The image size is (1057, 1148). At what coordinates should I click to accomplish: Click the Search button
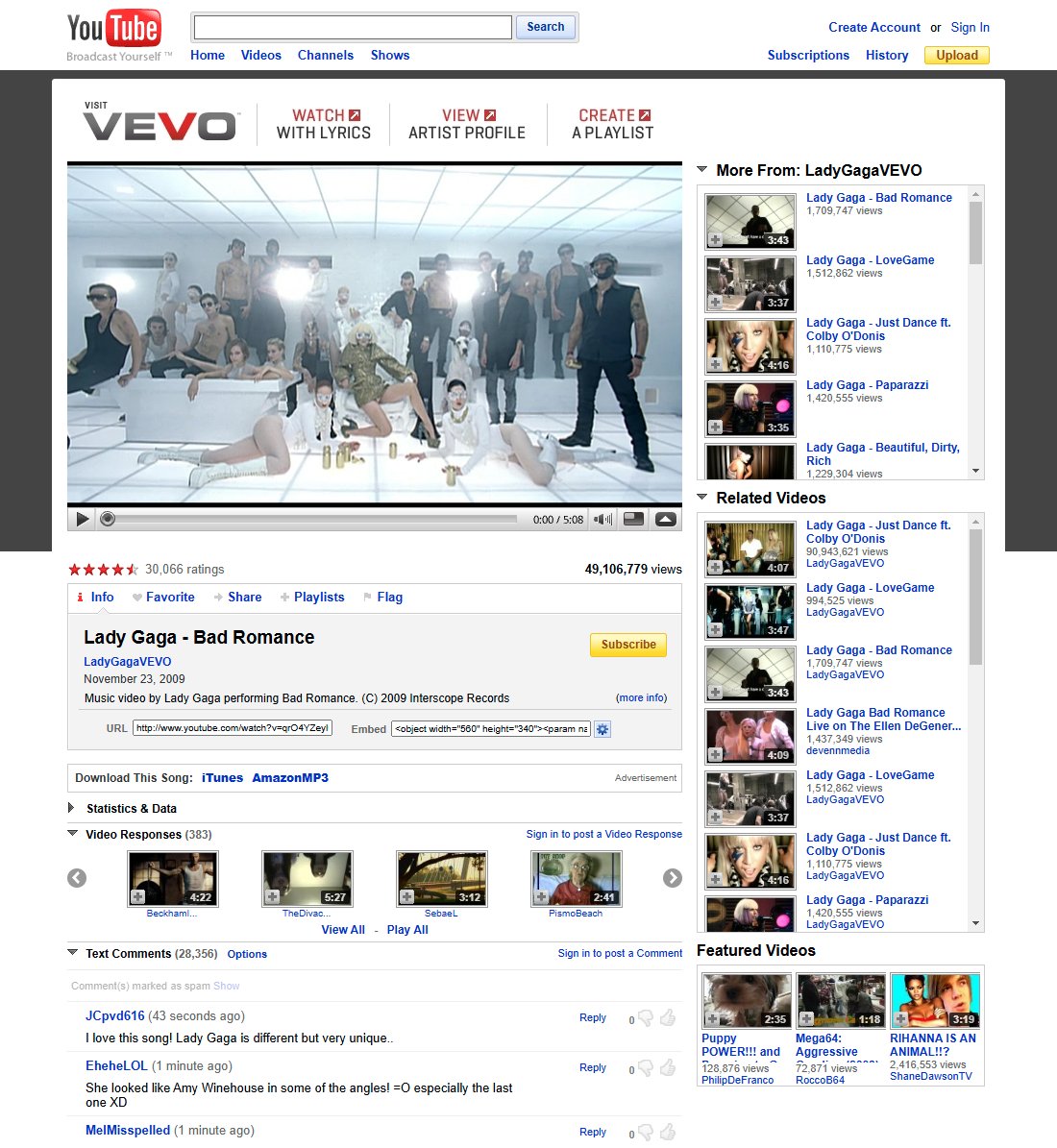pyautogui.click(x=546, y=27)
